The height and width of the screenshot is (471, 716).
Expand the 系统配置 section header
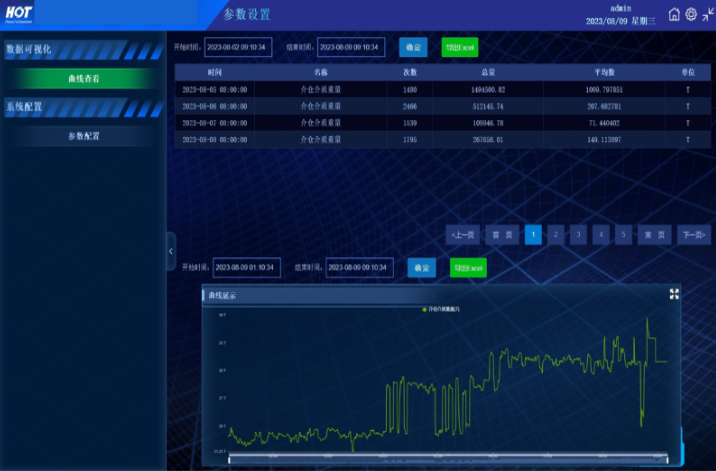(x=84, y=107)
